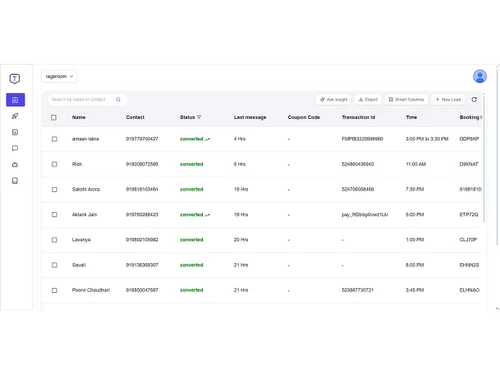The height and width of the screenshot is (375, 500).
Task: Open the bottom book-shaped sidebar icon
Action: 15,181
